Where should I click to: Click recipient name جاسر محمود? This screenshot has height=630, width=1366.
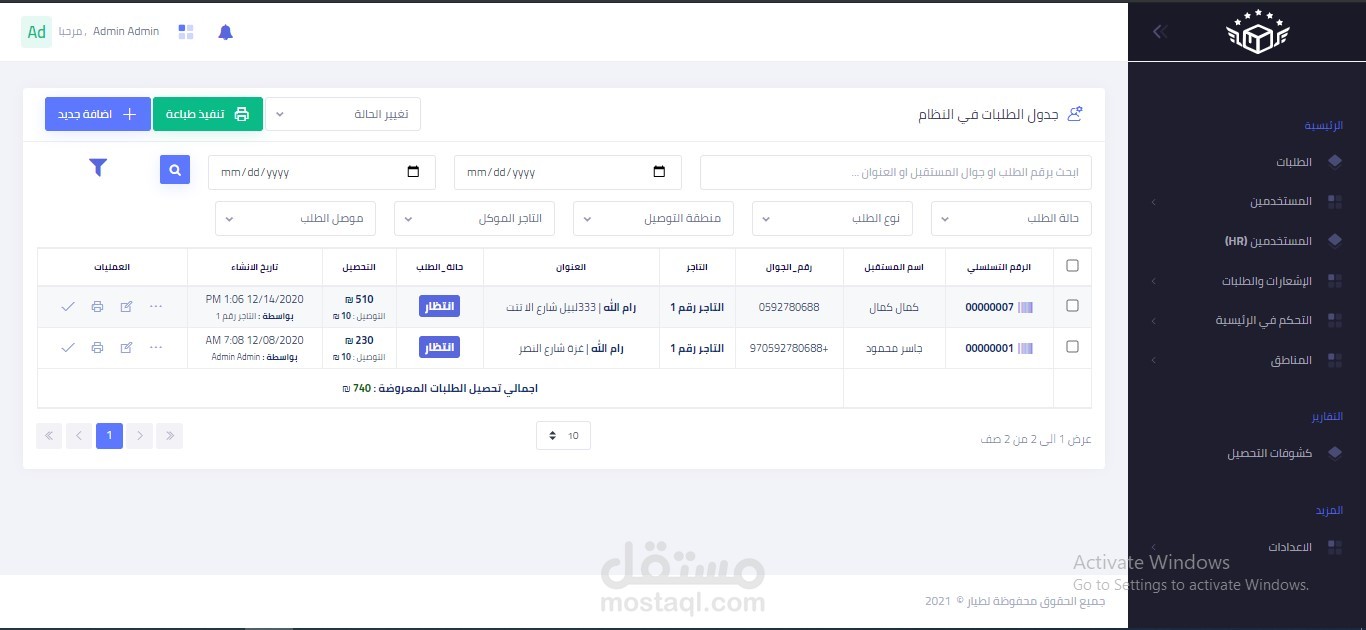point(894,348)
